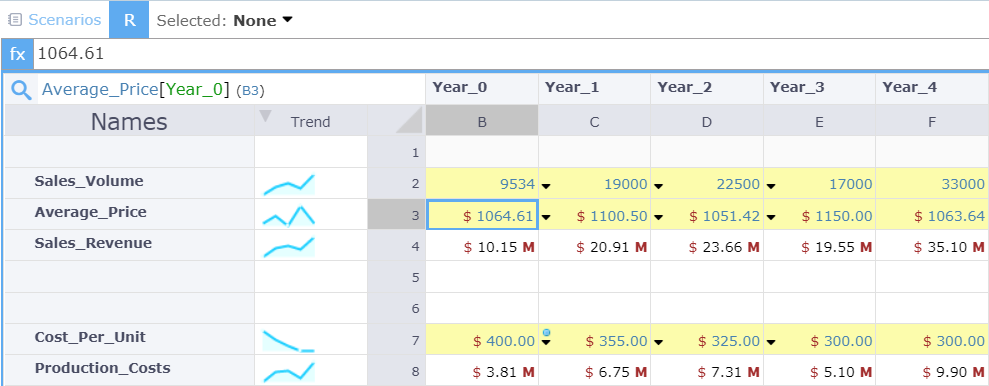The width and height of the screenshot is (989, 386).
Task: Open dropdown arrow before Sales_Volume 22500
Action: 658,186
